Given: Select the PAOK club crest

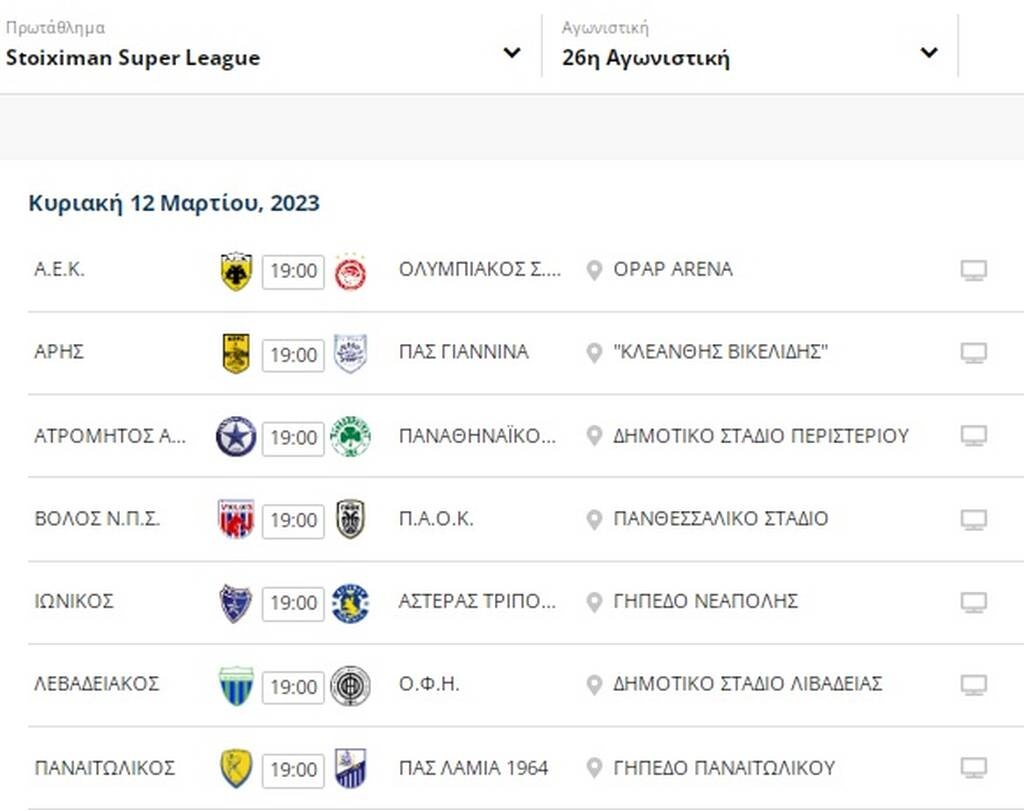Looking at the screenshot, I should [351, 519].
